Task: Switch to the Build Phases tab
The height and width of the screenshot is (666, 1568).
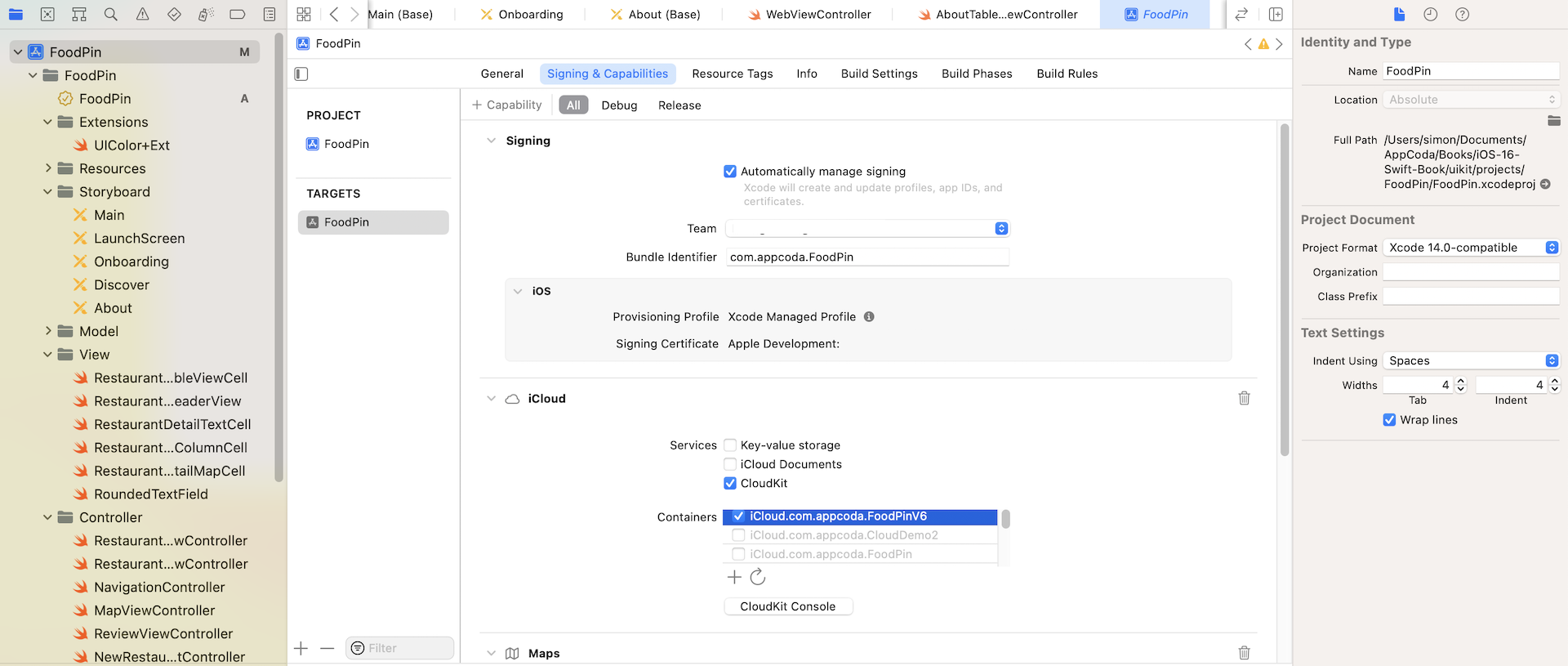Action: (x=977, y=74)
